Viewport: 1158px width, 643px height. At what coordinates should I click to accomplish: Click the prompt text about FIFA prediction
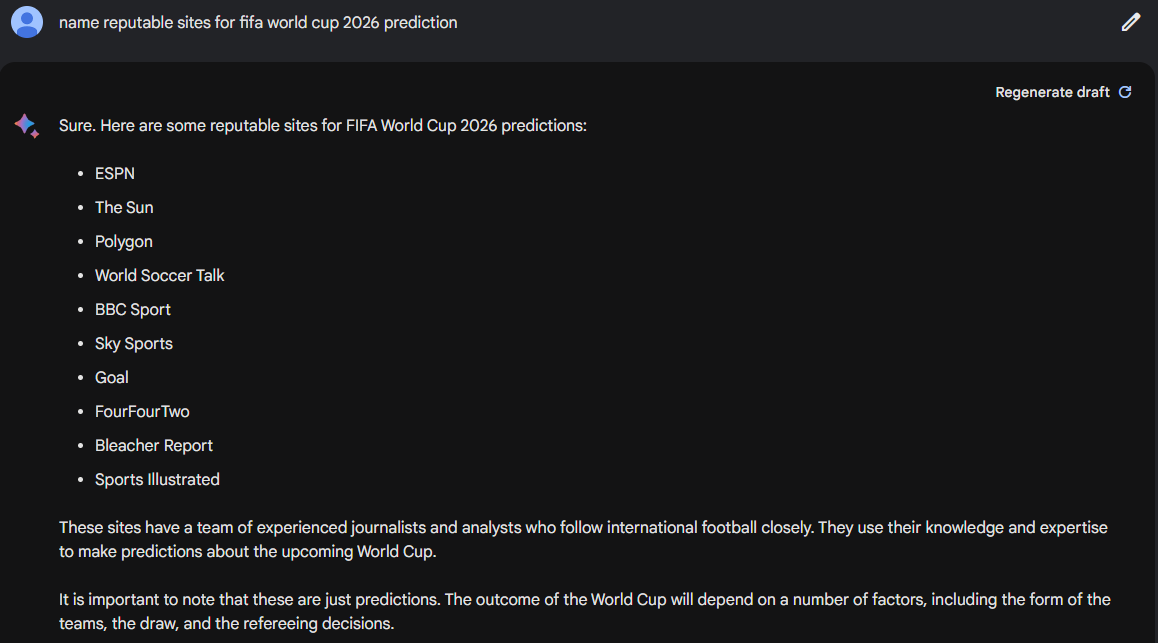click(x=258, y=22)
